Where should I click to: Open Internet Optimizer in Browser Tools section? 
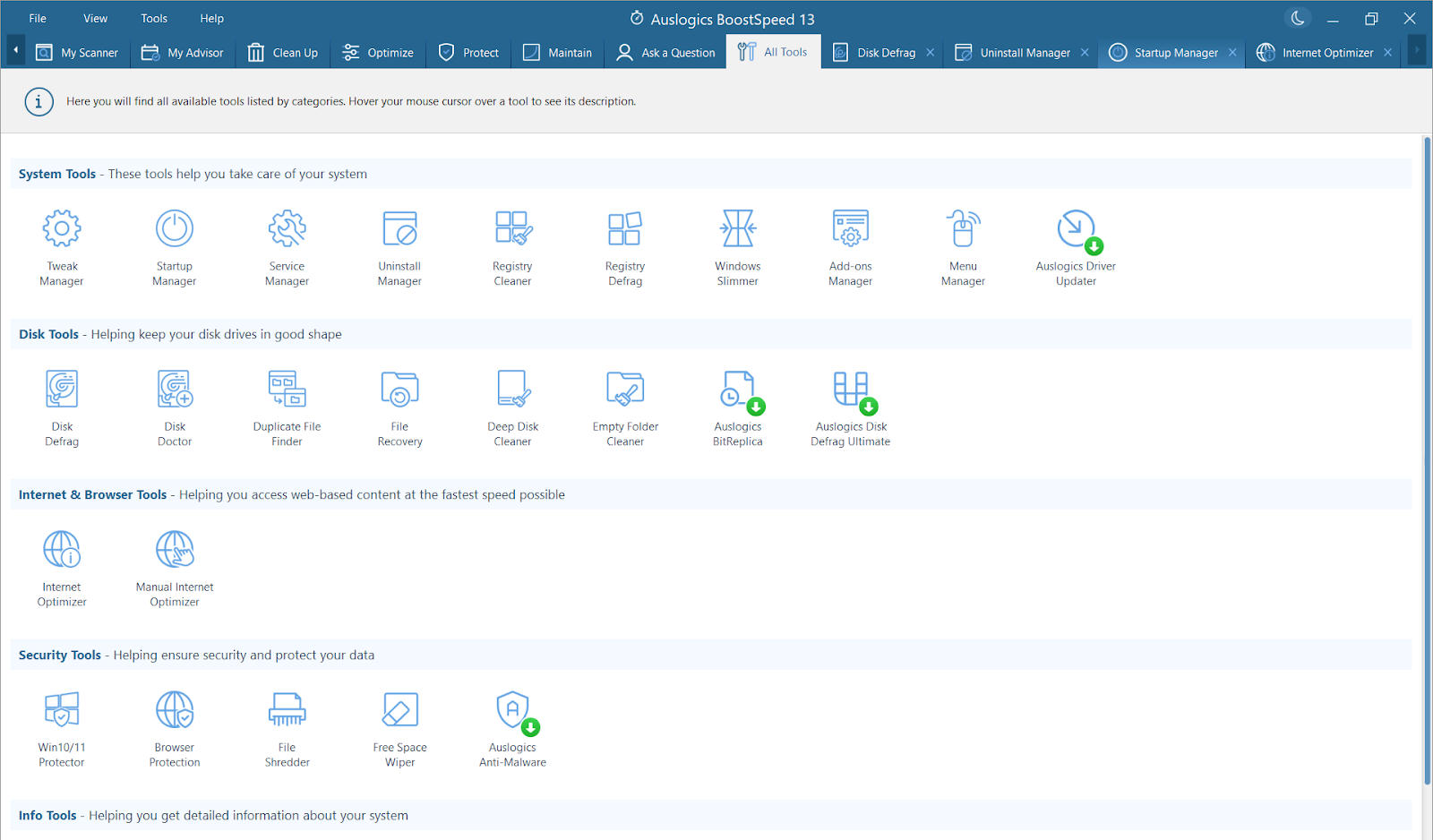[62, 569]
